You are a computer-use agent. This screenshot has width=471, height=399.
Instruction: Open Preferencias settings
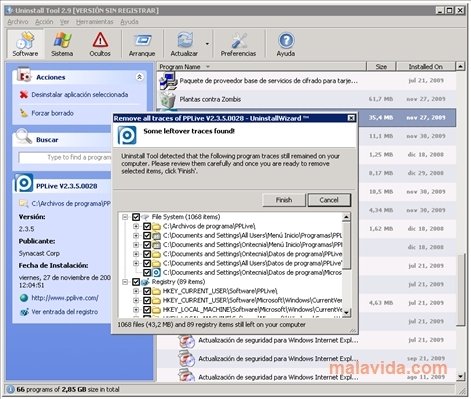(x=238, y=44)
